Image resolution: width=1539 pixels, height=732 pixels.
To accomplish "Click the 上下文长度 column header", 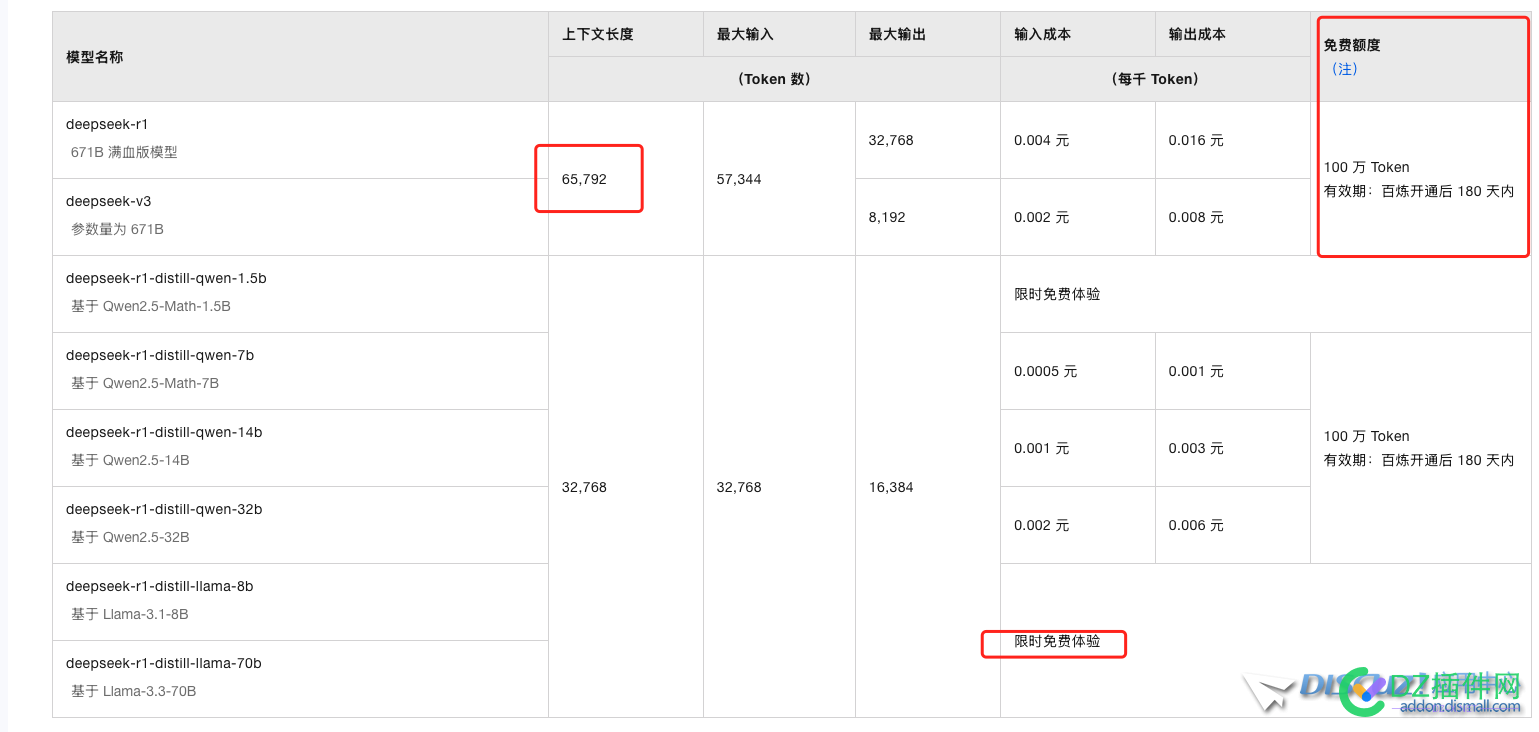I will (x=598, y=34).
